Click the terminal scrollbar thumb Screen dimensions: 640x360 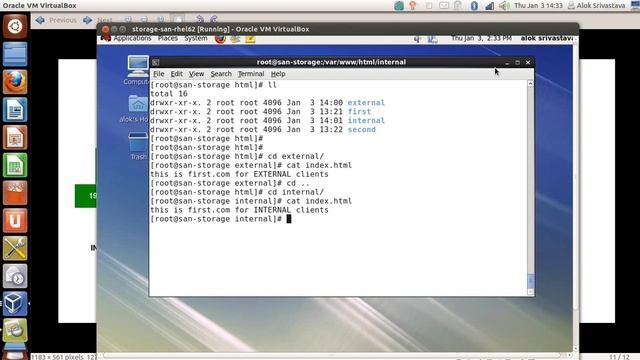530,281
